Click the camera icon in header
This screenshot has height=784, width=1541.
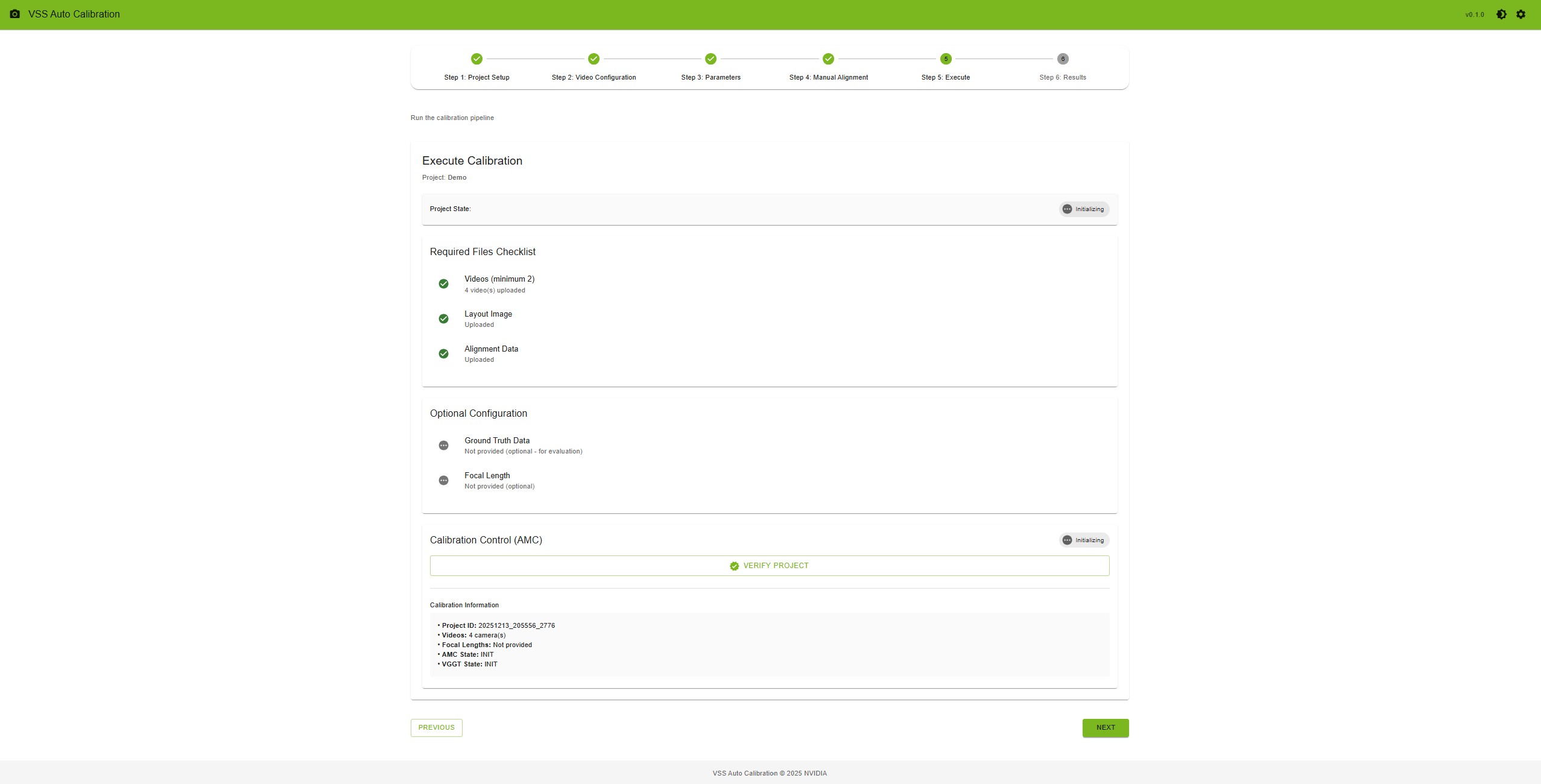[x=15, y=14]
